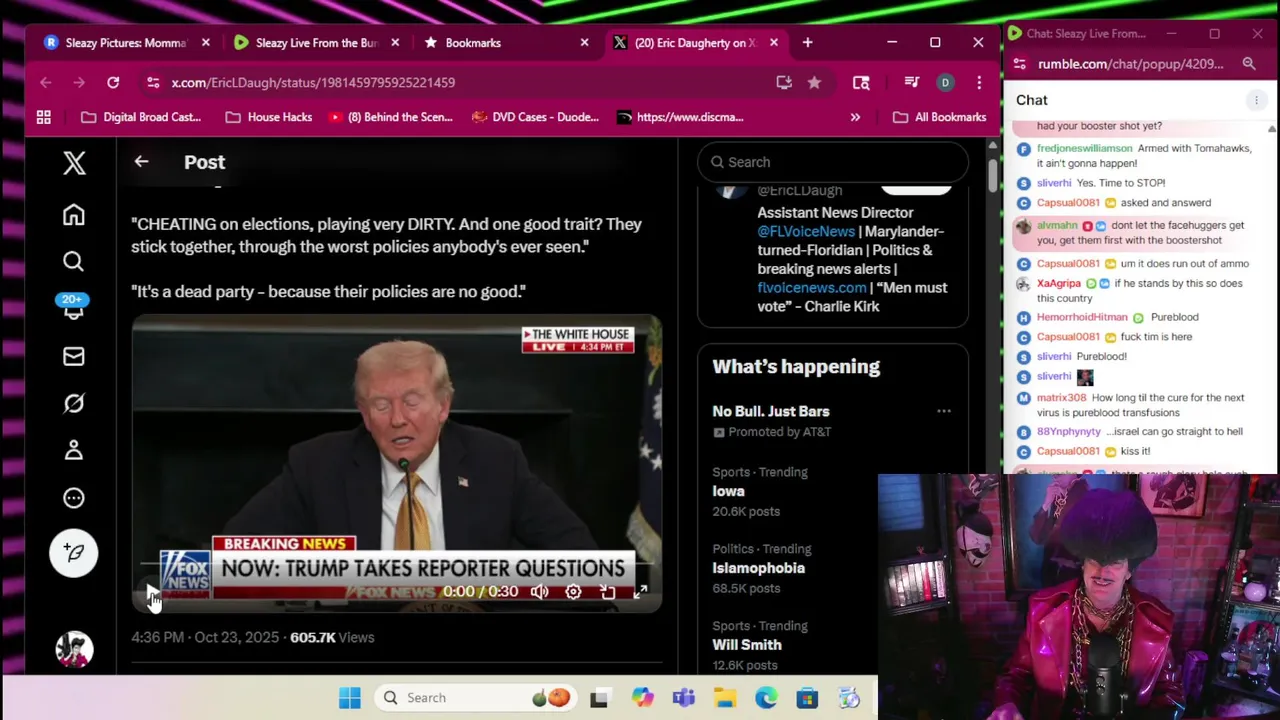Open the Grok icon in X sidebar
The image size is (1280, 720).
(74, 403)
